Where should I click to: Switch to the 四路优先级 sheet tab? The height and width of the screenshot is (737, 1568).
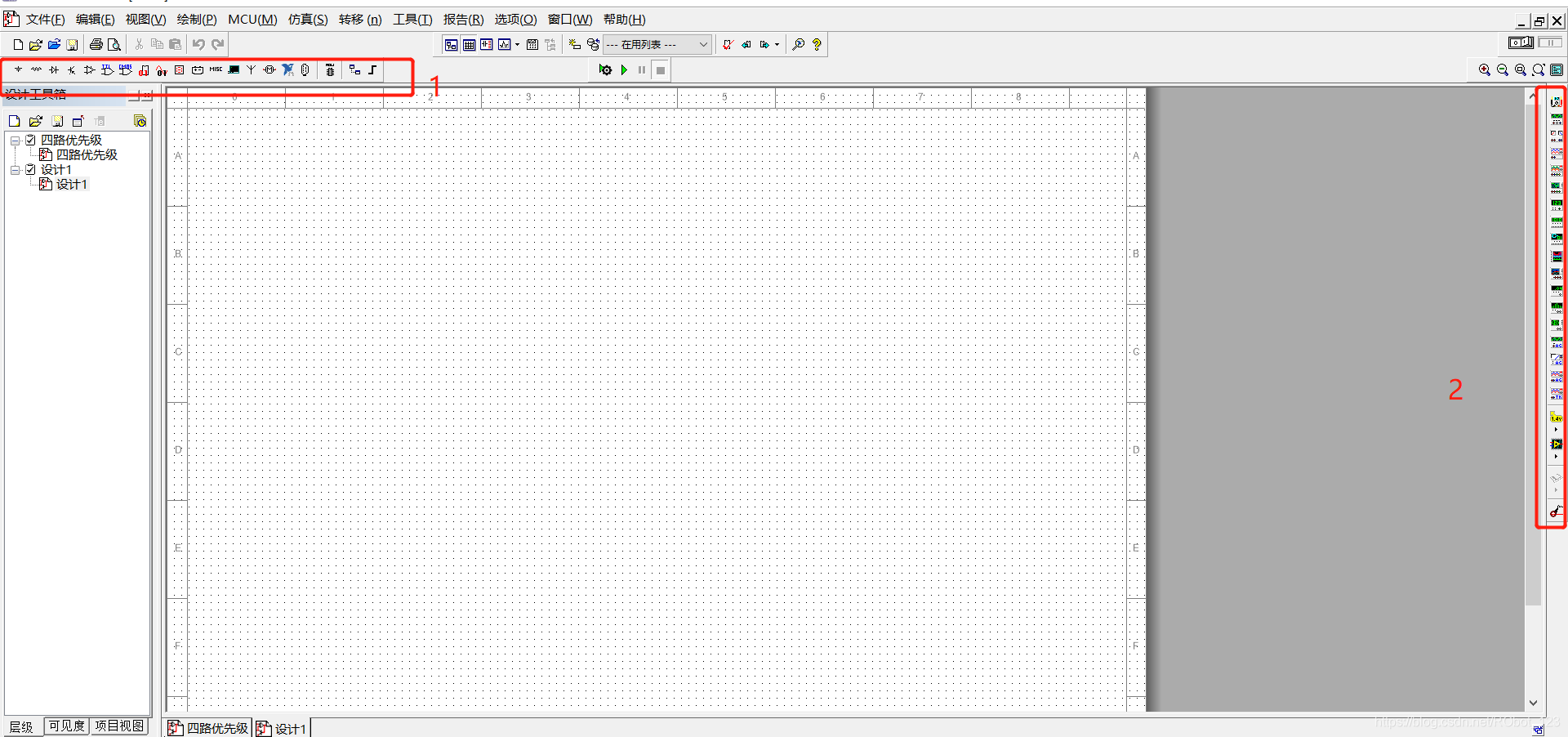click(x=208, y=728)
